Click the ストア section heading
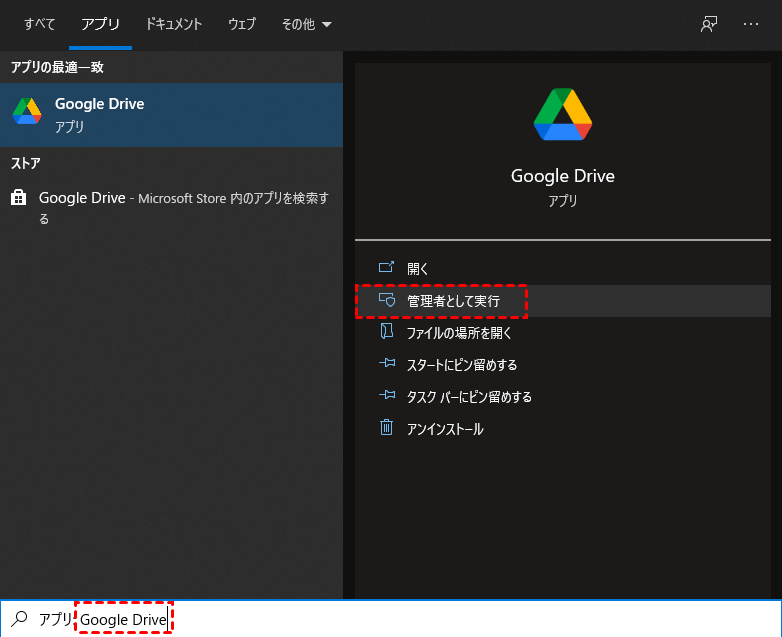Viewport: 782px width, 637px height. pos(25,163)
